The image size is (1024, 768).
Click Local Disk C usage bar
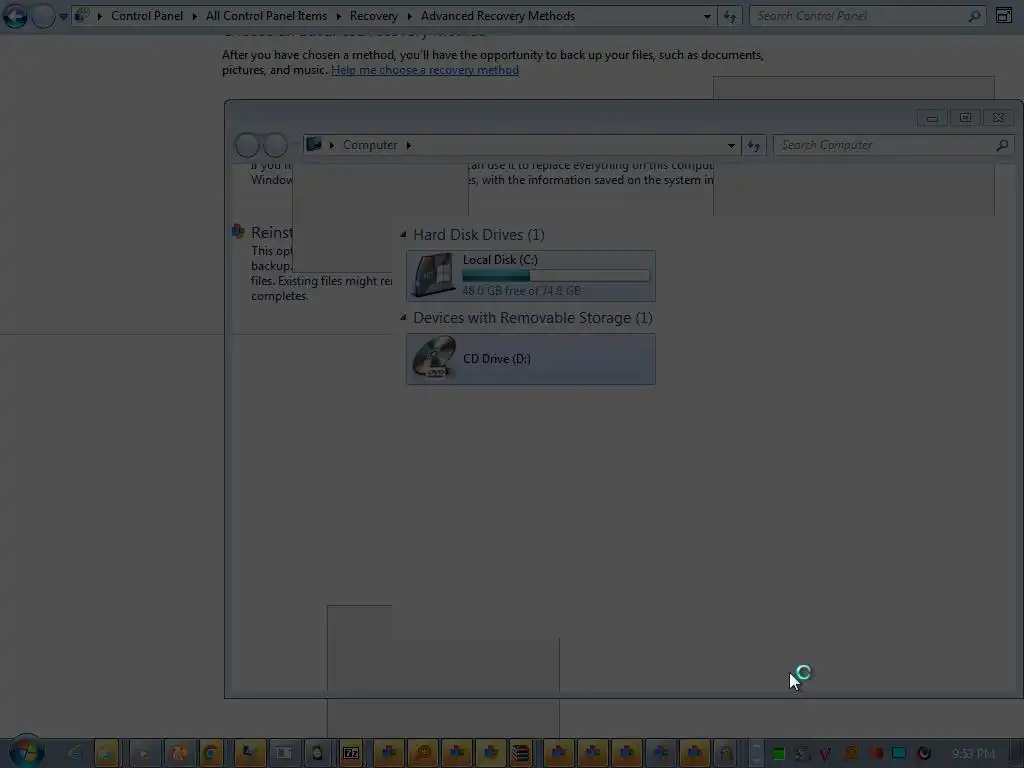coord(556,276)
